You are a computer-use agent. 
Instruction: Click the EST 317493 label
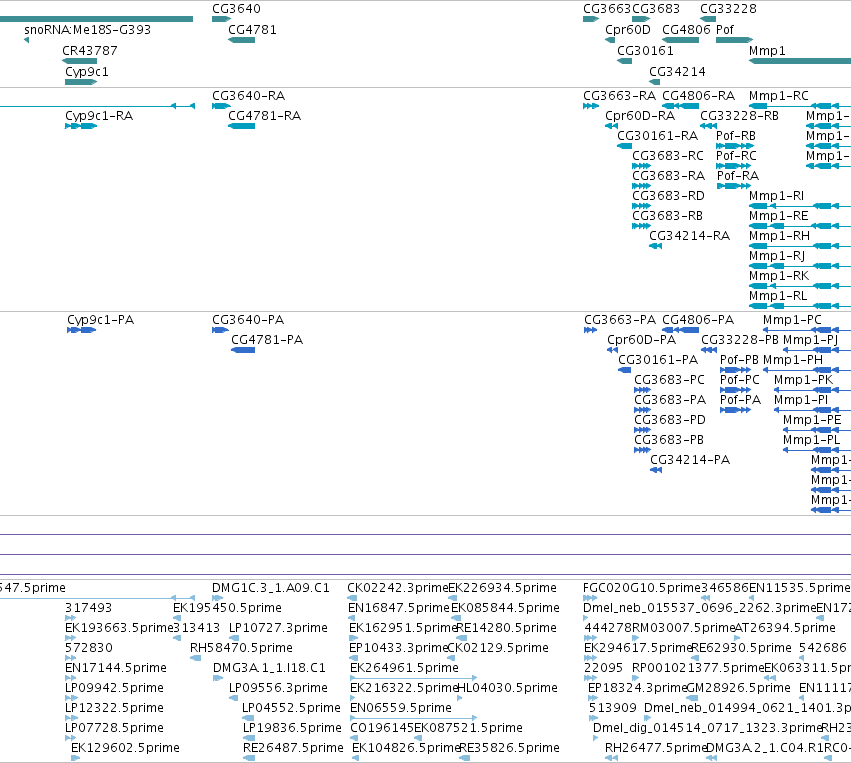click(88, 608)
